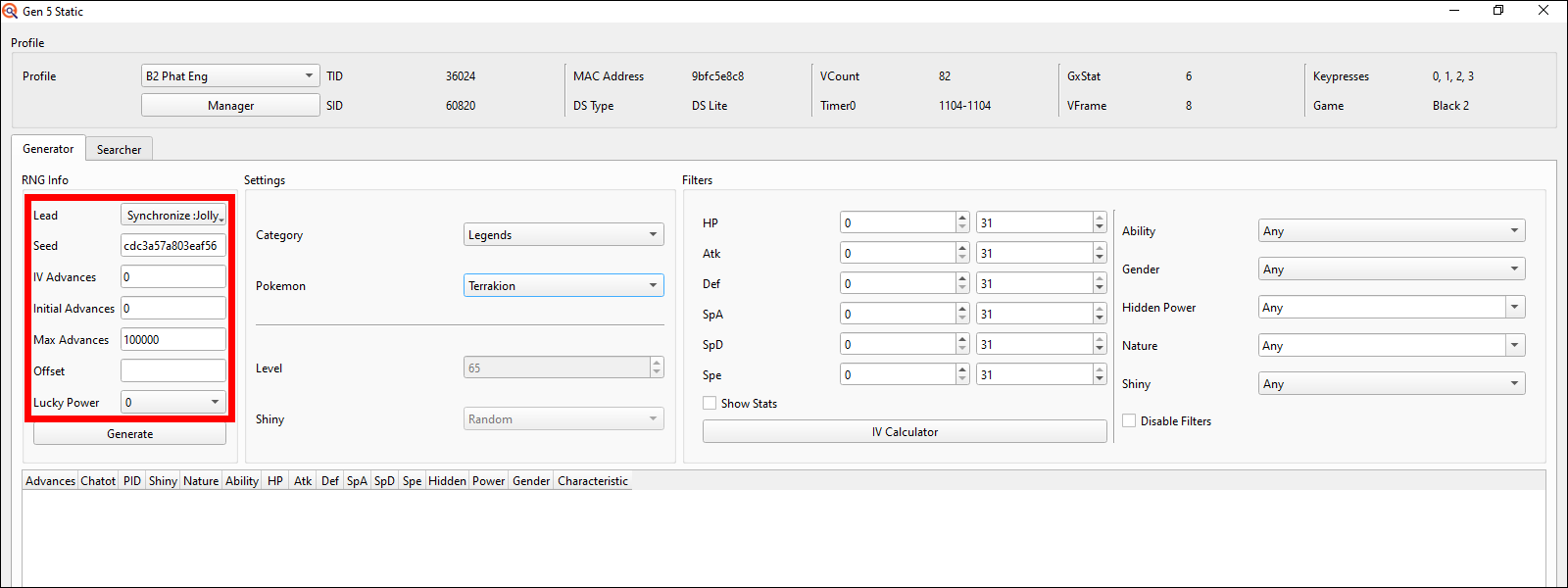
Task: Check the Disable Filters checkbox
Action: coord(1129,420)
